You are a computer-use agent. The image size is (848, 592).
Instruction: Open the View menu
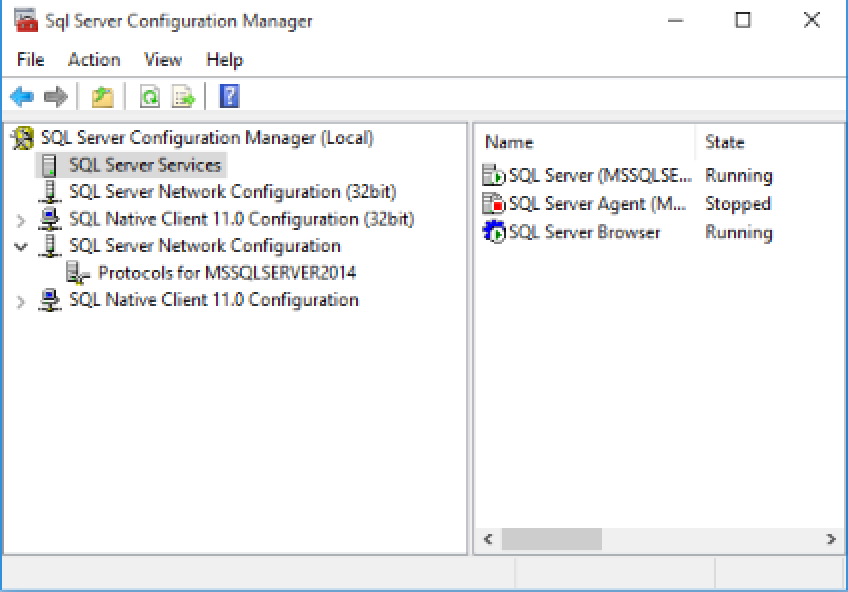(x=163, y=59)
